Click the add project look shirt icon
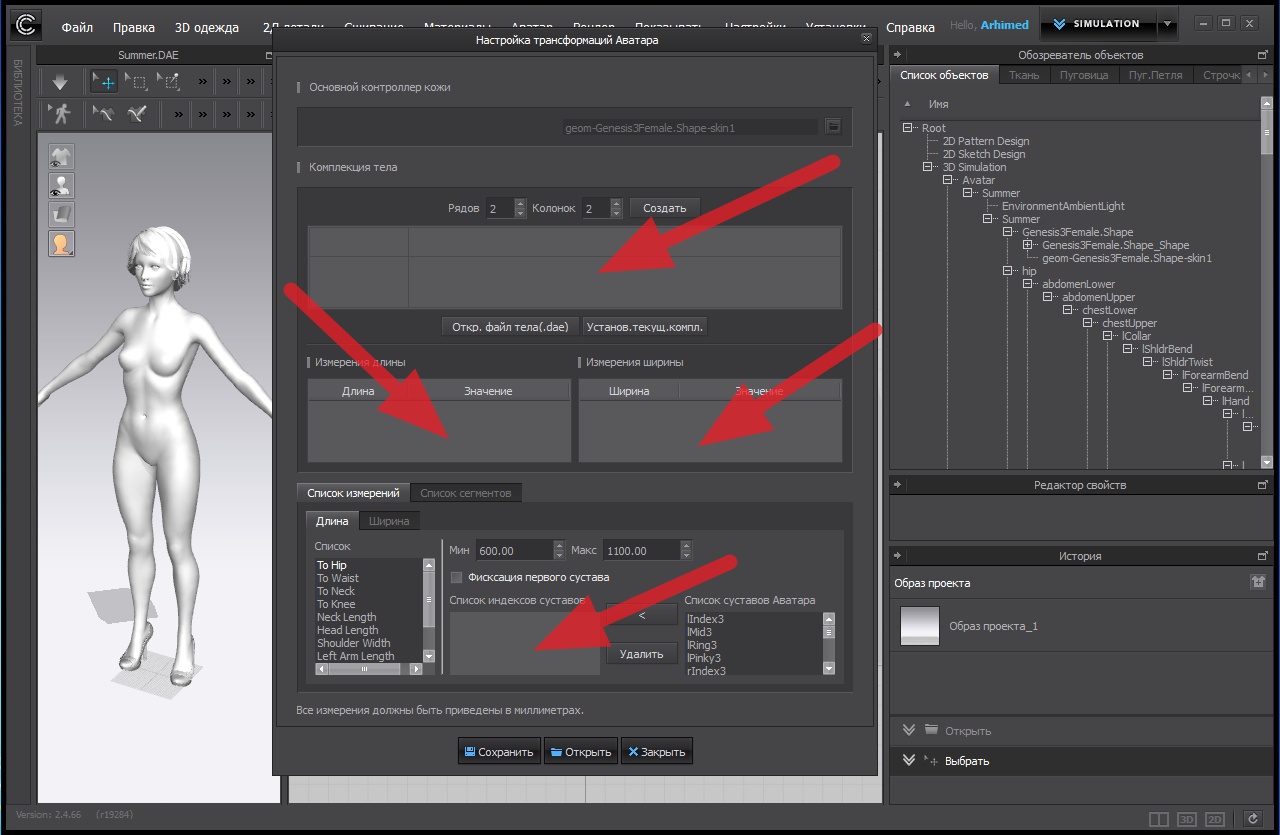1280x835 pixels. click(x=1257, y=582)
